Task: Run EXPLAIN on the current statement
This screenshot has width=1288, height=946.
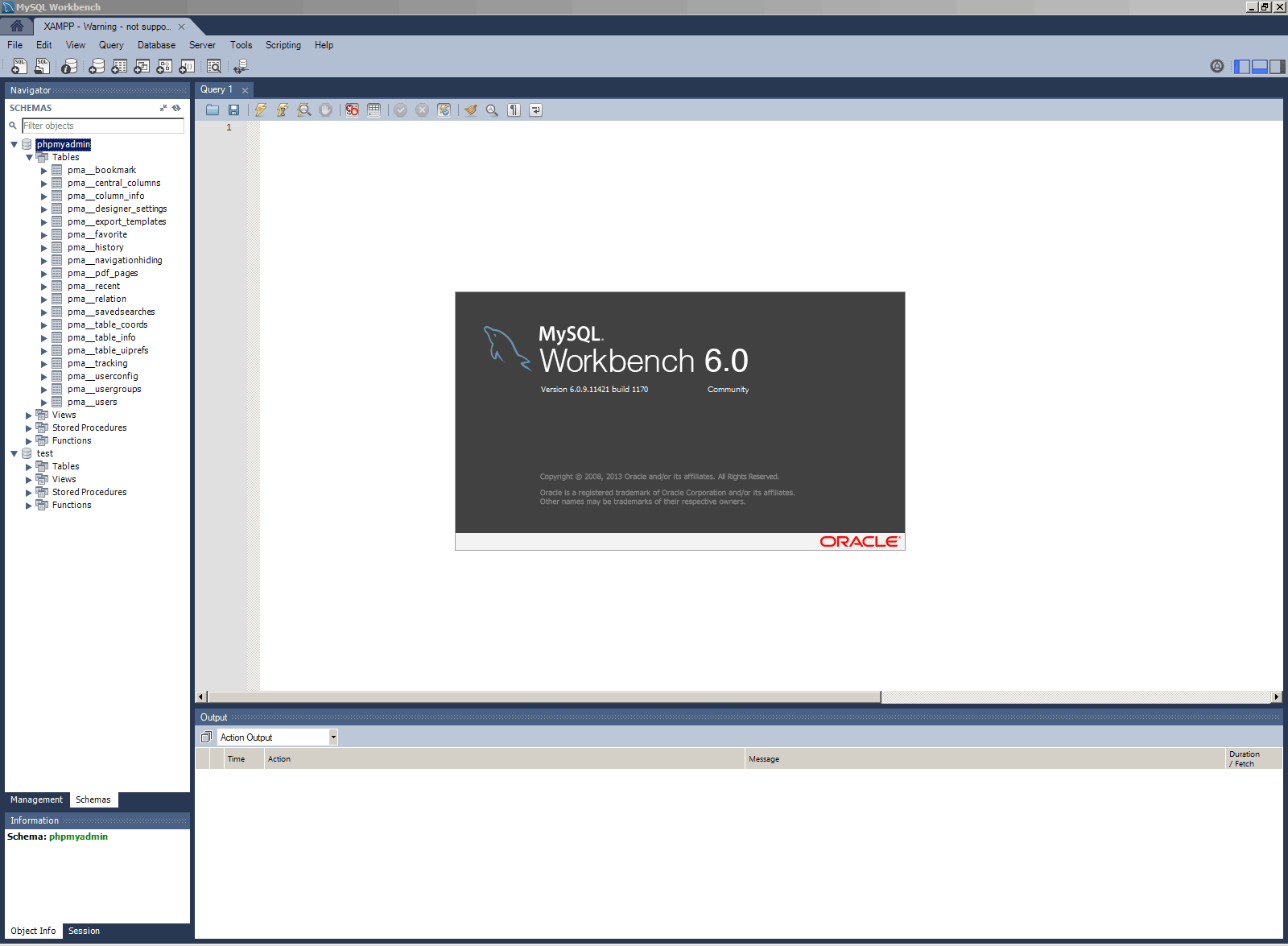Action: (304, 110)
